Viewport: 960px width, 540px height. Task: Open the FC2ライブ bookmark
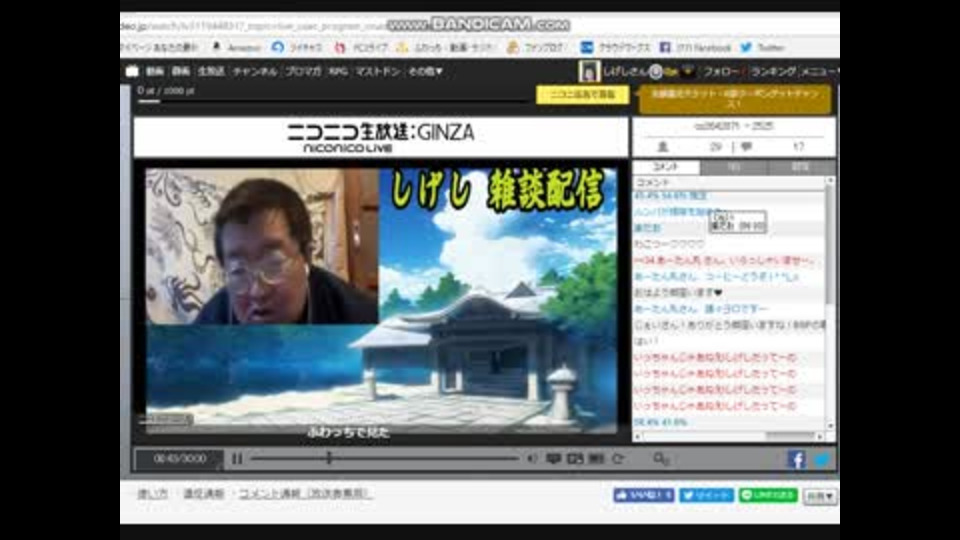pos(361,47)
